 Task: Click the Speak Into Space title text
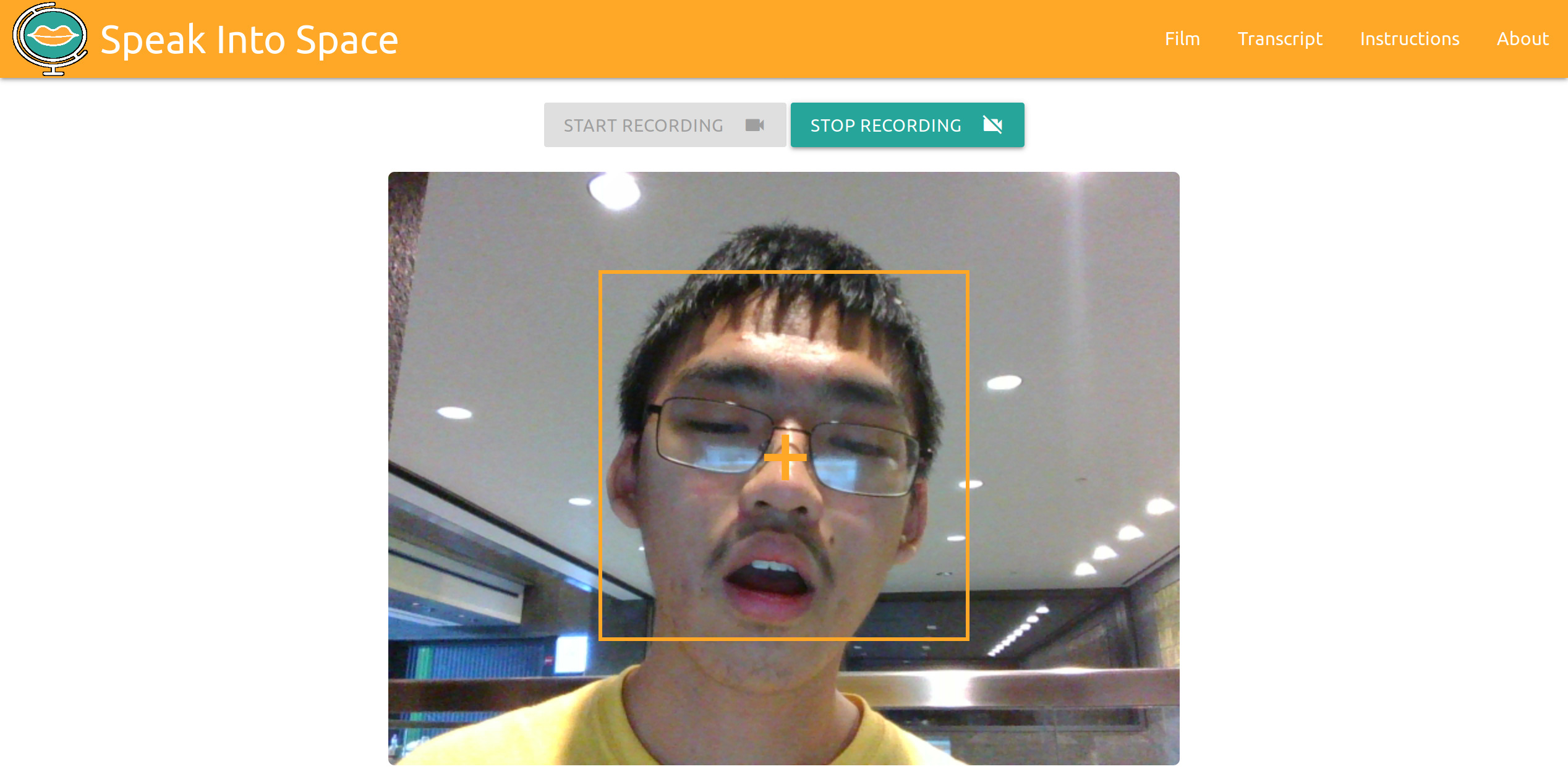point(249,40)
